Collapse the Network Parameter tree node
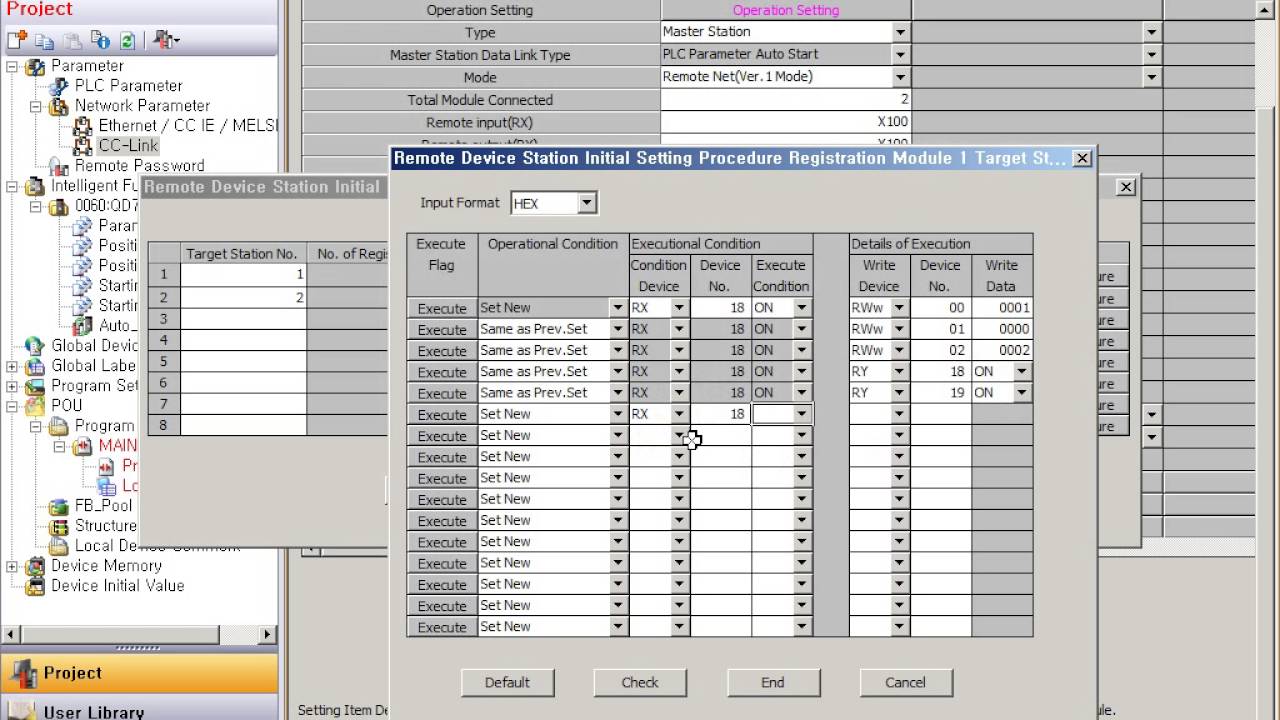 coord(36,106)
